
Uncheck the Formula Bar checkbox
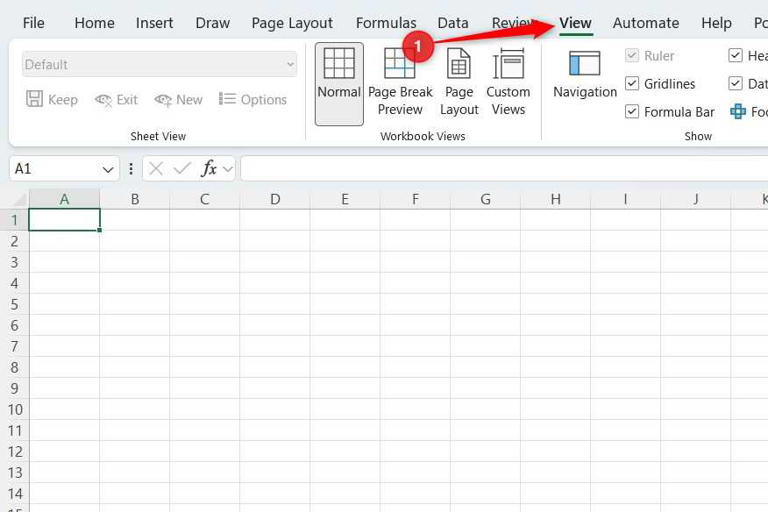pyautogui.click(x=632, y=112)
